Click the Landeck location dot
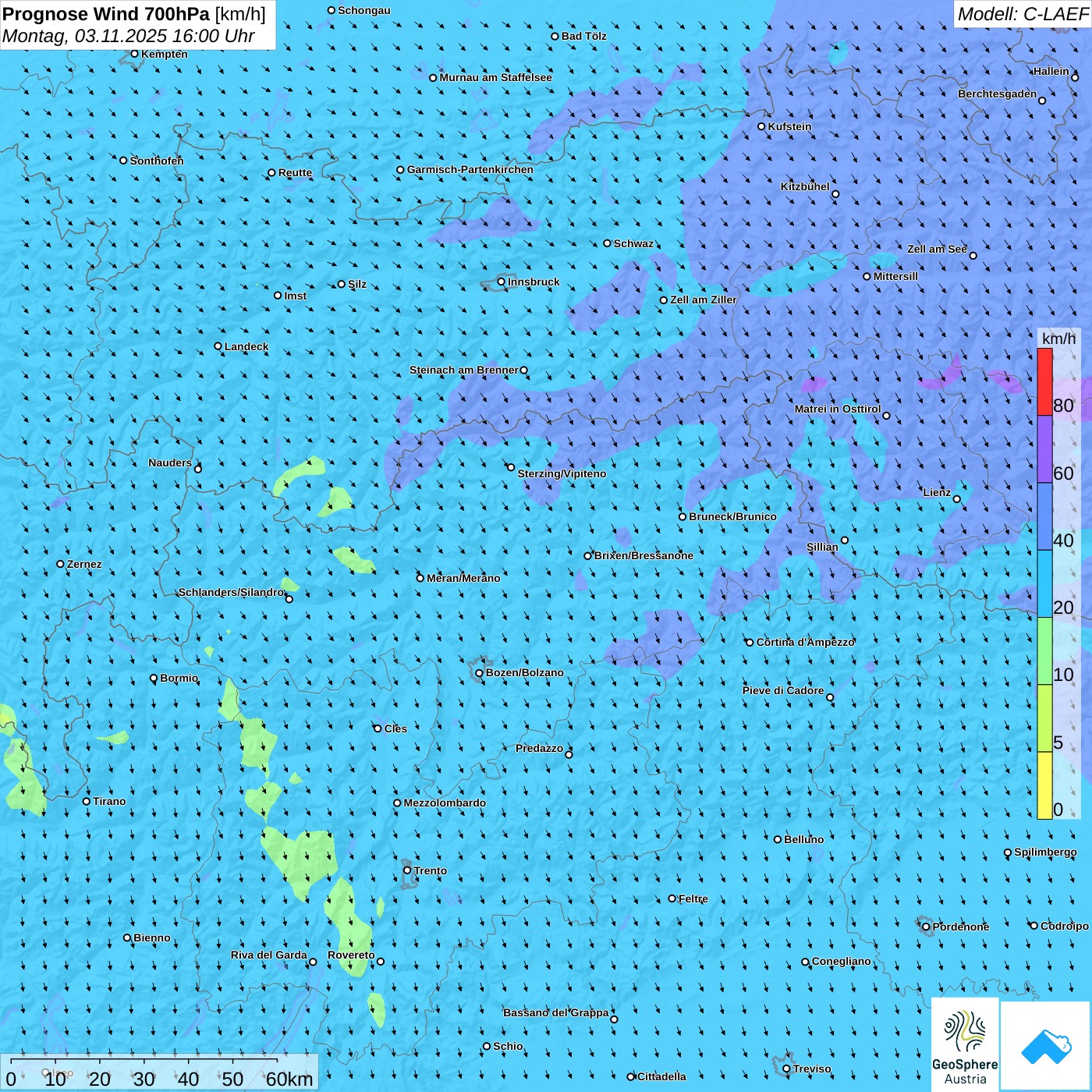This screenshot has height=1092, width=1092. [218, 346]
